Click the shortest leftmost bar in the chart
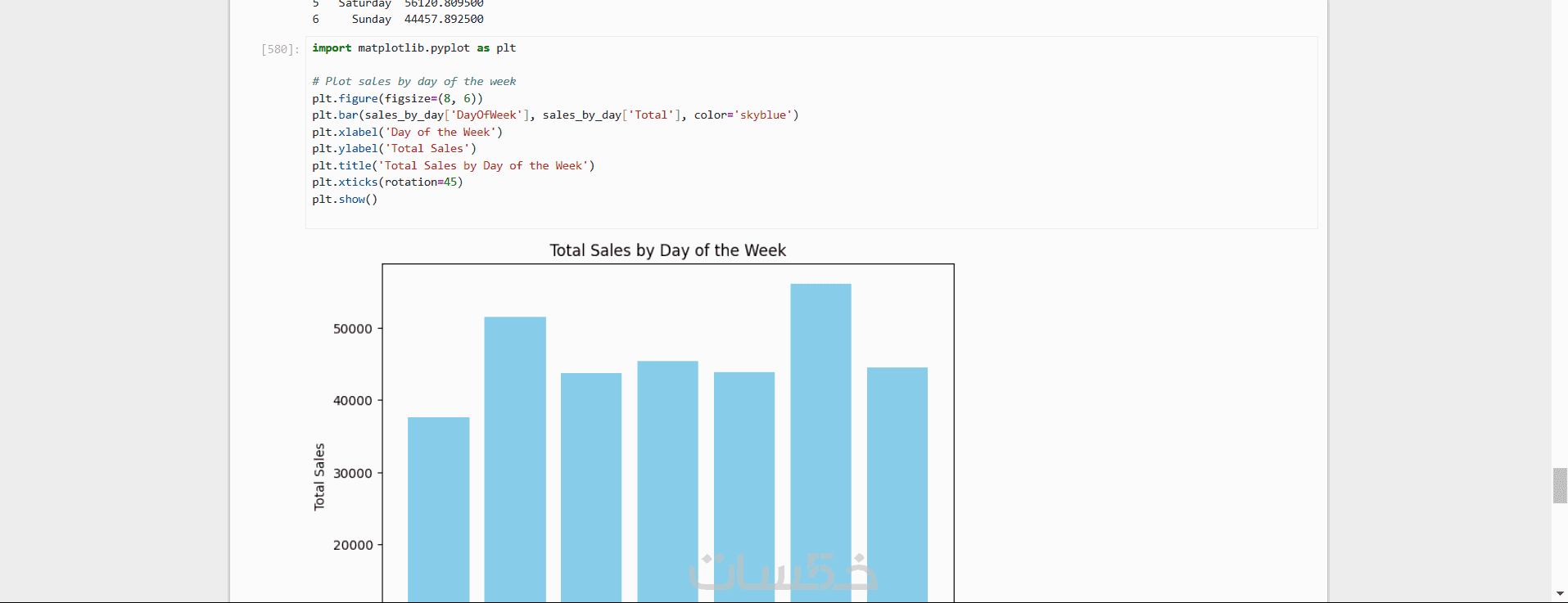This screenshot has width=1568, height=603. (x=438, y=507)
